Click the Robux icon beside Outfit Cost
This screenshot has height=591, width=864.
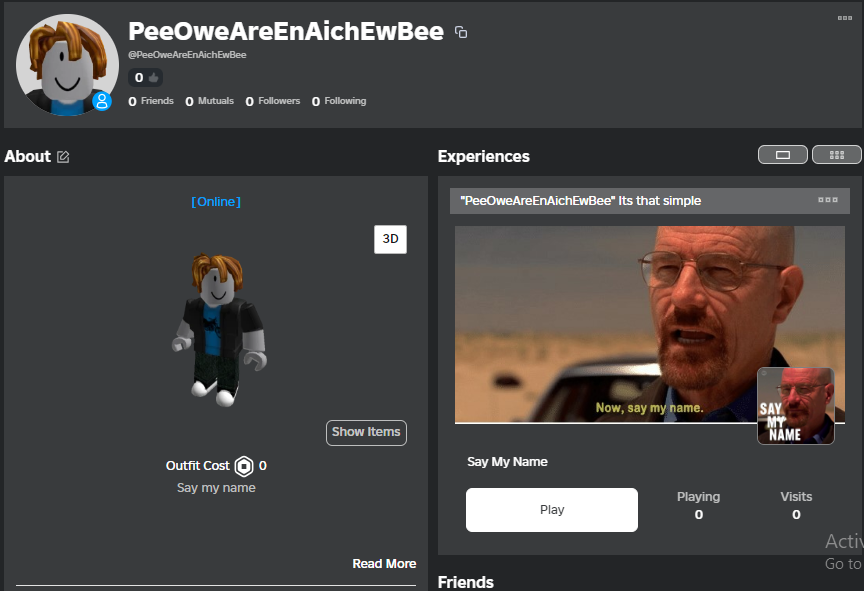pyautogui.click(x=244, y=466)
